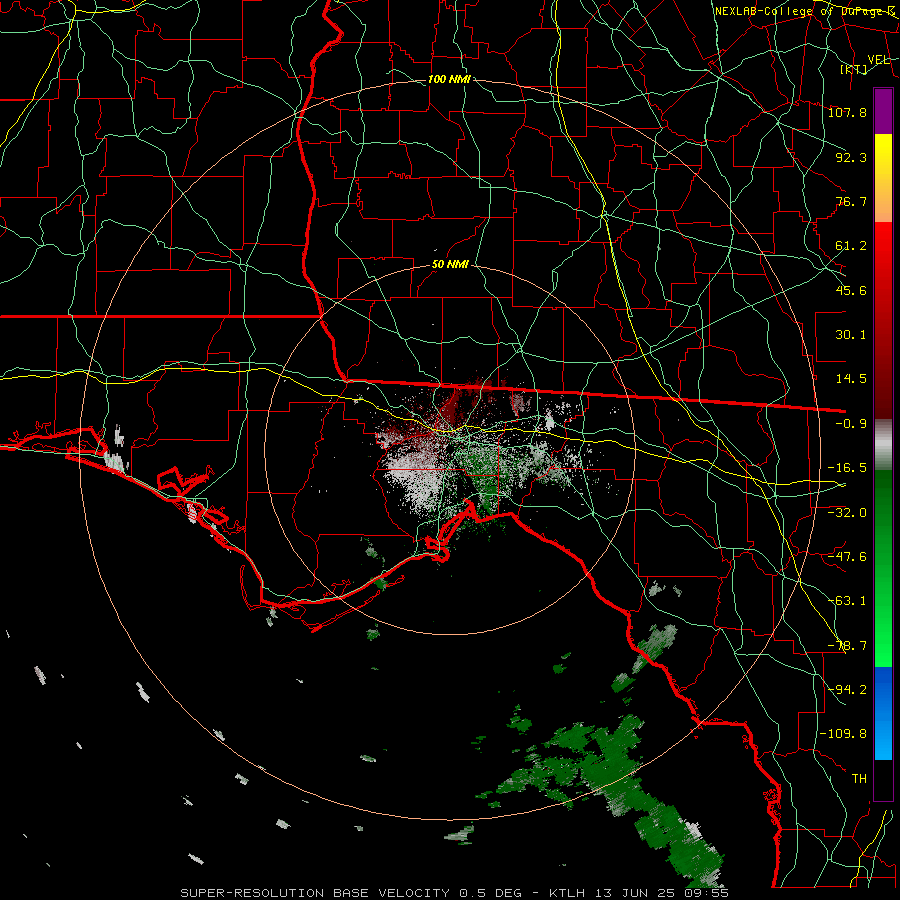Select the -63.1 value on velocity scale
Viewport: 900px width, 900px height.
click(x=847, y=601)
